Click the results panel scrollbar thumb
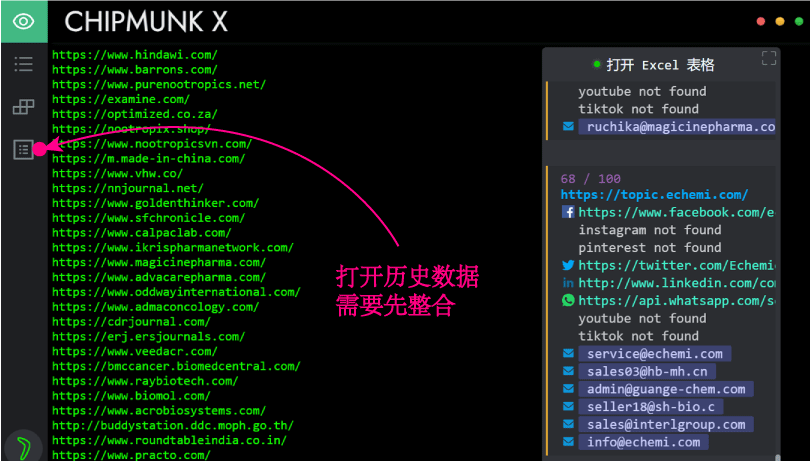The width and height of the screenshot is (810, 461). click(x=778, y=457)
